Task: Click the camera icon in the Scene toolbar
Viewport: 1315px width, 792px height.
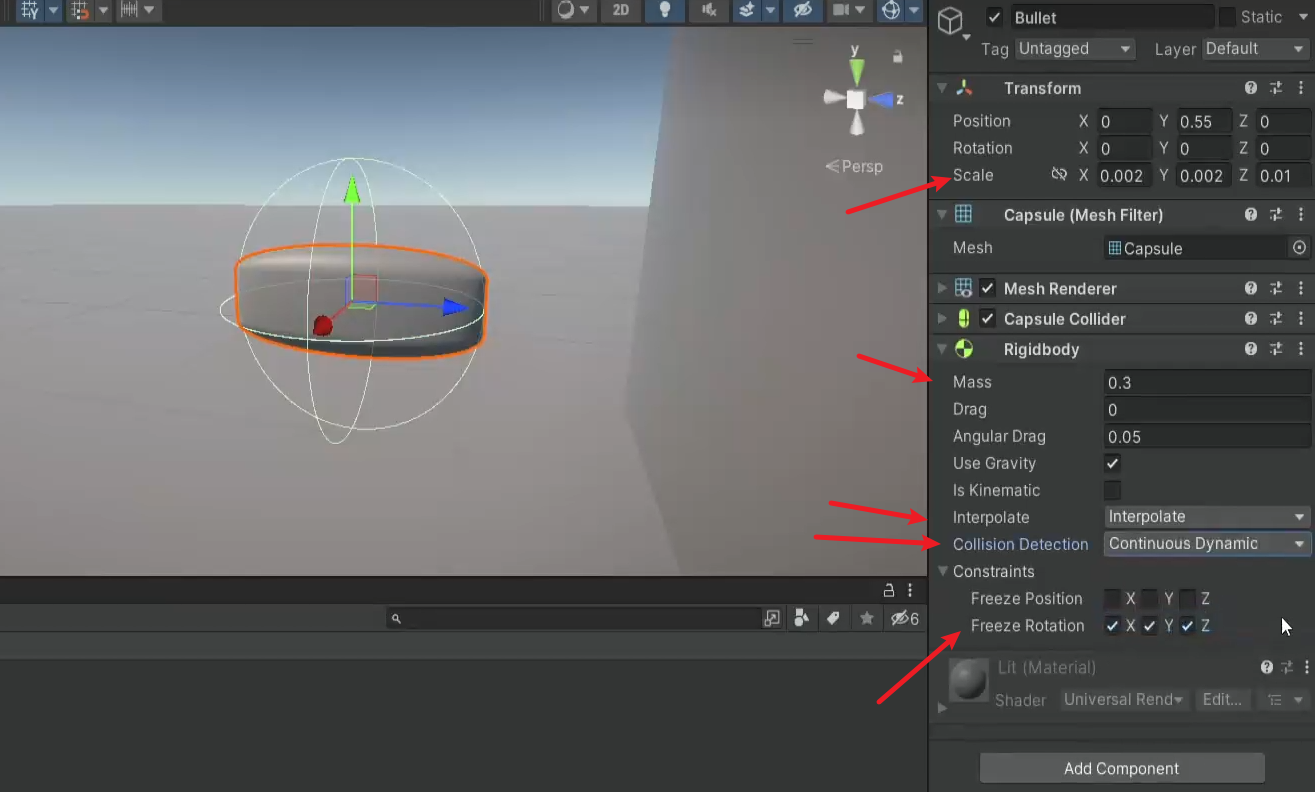Action: click(x=843, y=11)
